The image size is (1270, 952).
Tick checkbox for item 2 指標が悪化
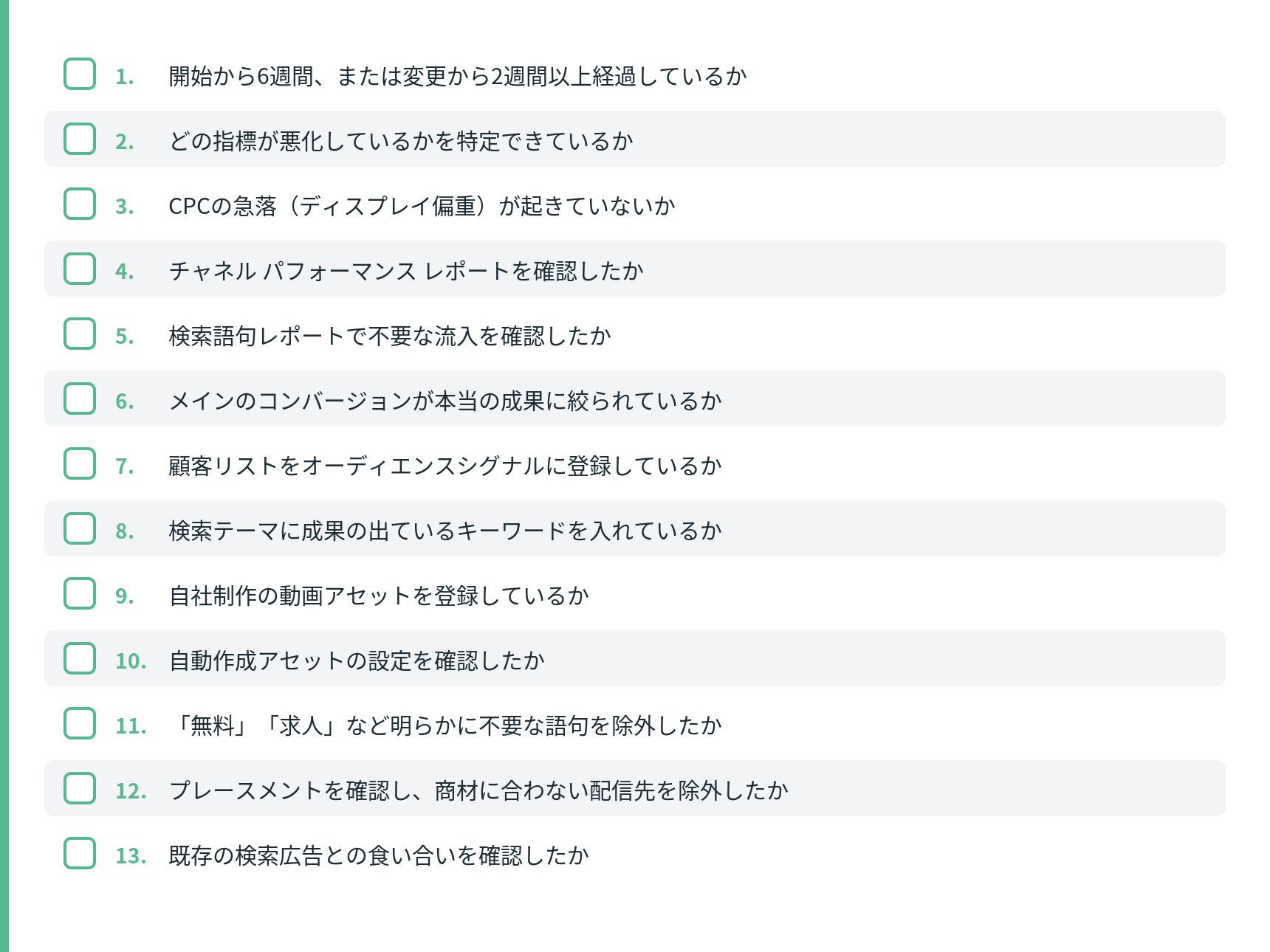[x=80, y=139]
